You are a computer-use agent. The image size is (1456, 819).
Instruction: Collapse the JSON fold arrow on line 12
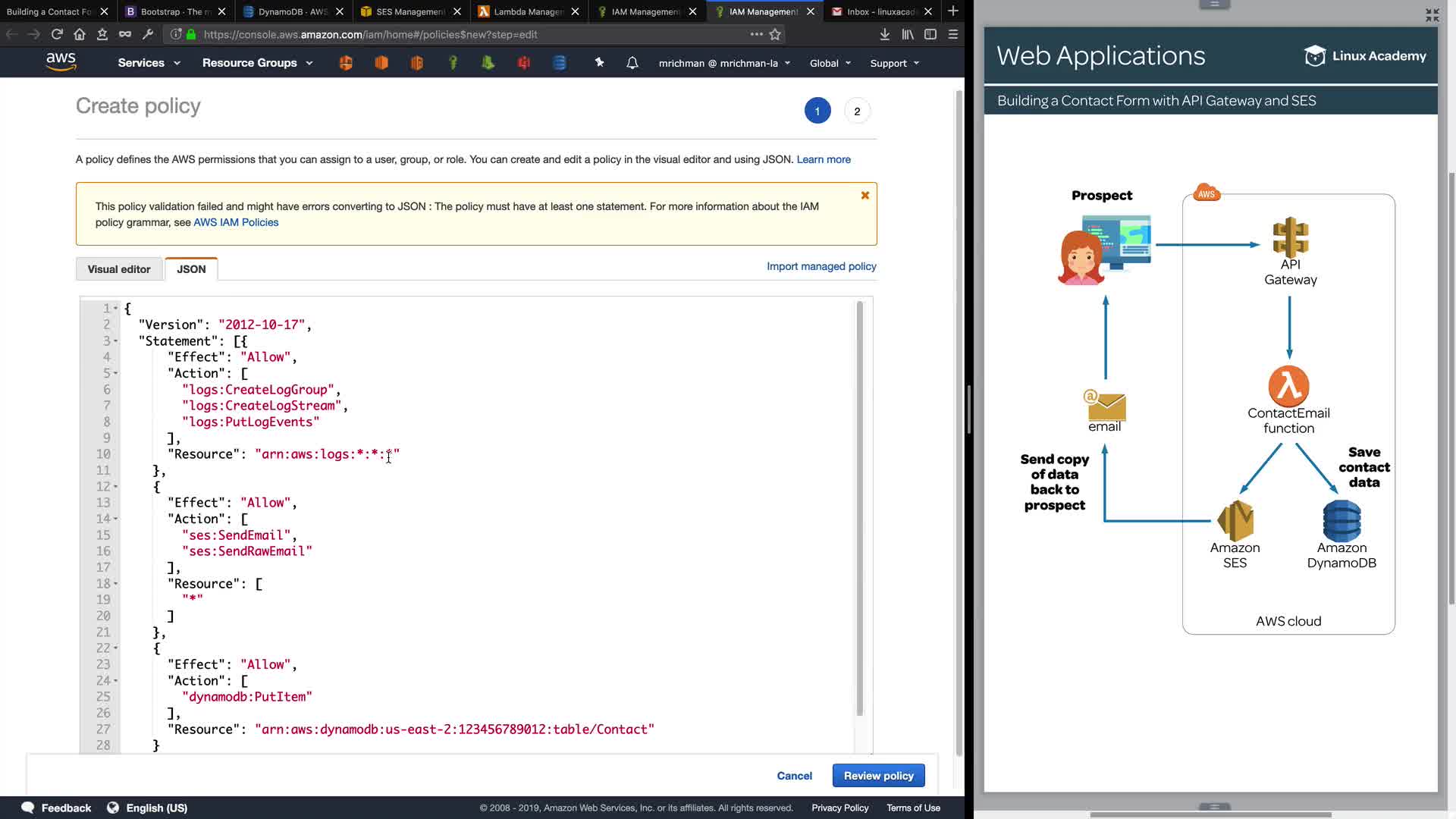(x=116, y=486)
